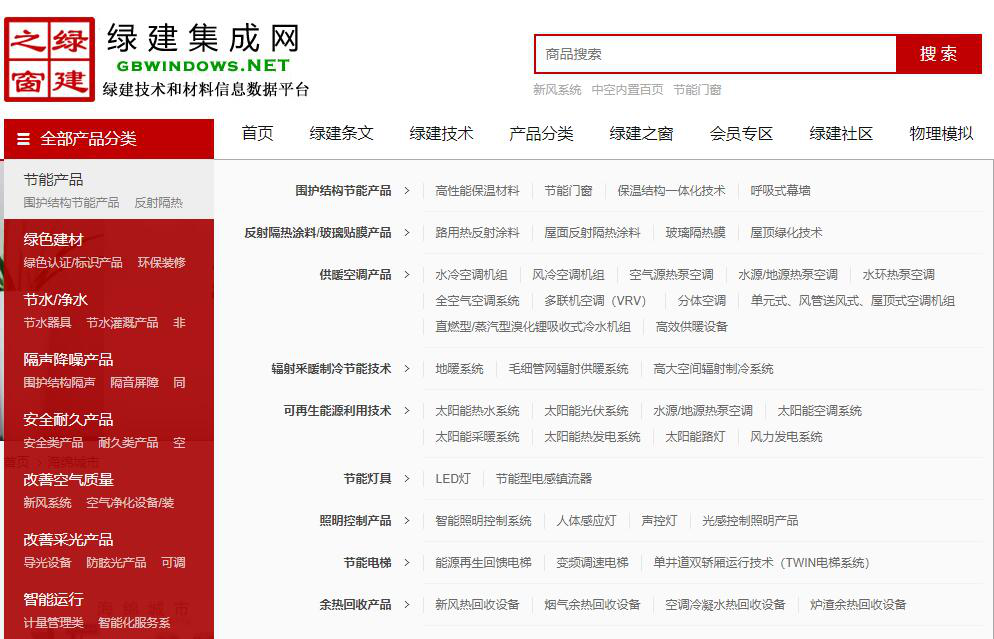Go to 绿建技术 in the nav bar
This screenshot has height=639, width=994.
pos(441,133)
